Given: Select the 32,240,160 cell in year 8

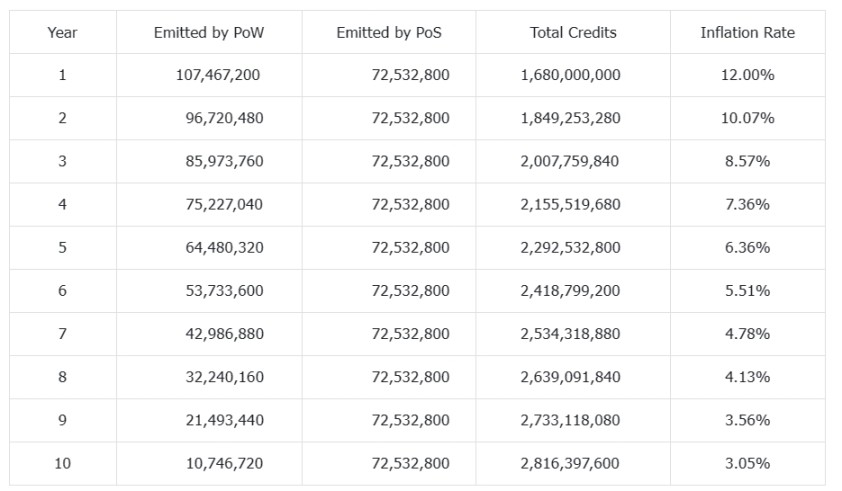Looking at the screenshot, I should 224,377.
